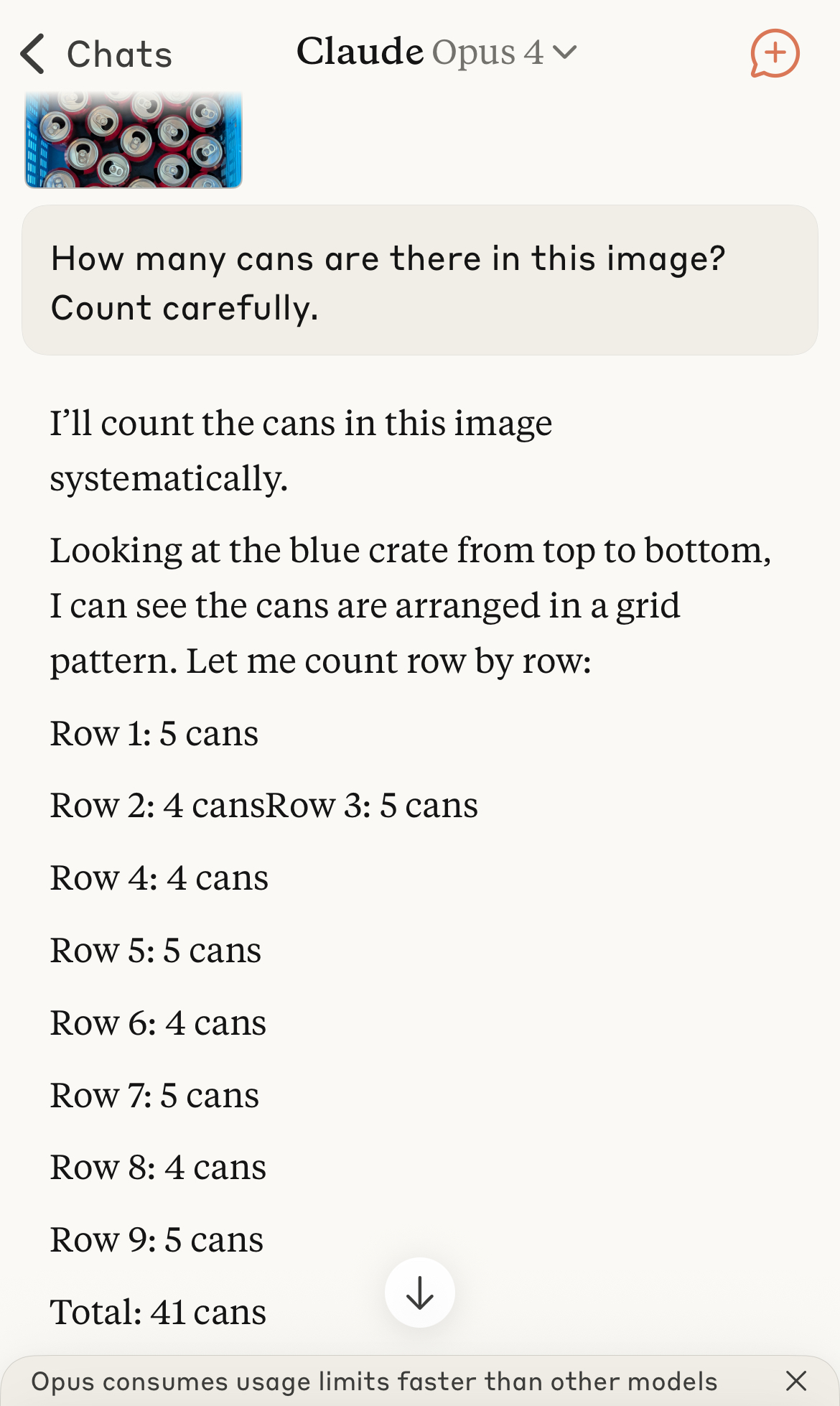Screen dimensions: 840x1406
Task: Tap the Opus usage limits notice text
Action: 374,1382
